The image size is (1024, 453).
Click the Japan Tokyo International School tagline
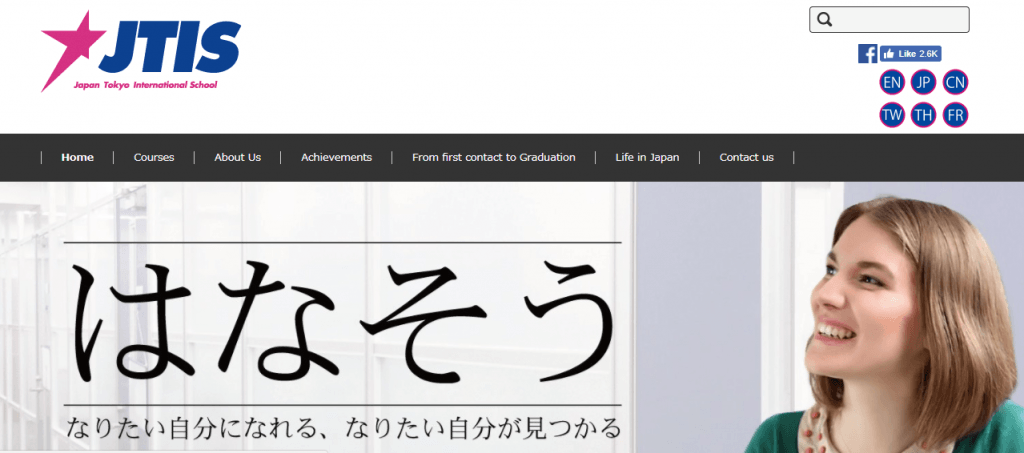[145, 86]
